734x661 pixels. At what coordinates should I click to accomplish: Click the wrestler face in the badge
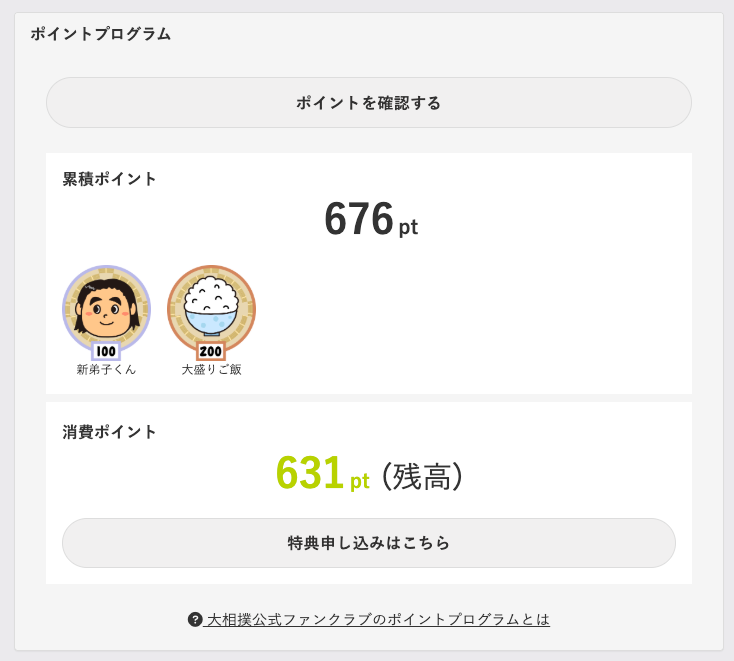coord(107,307)
